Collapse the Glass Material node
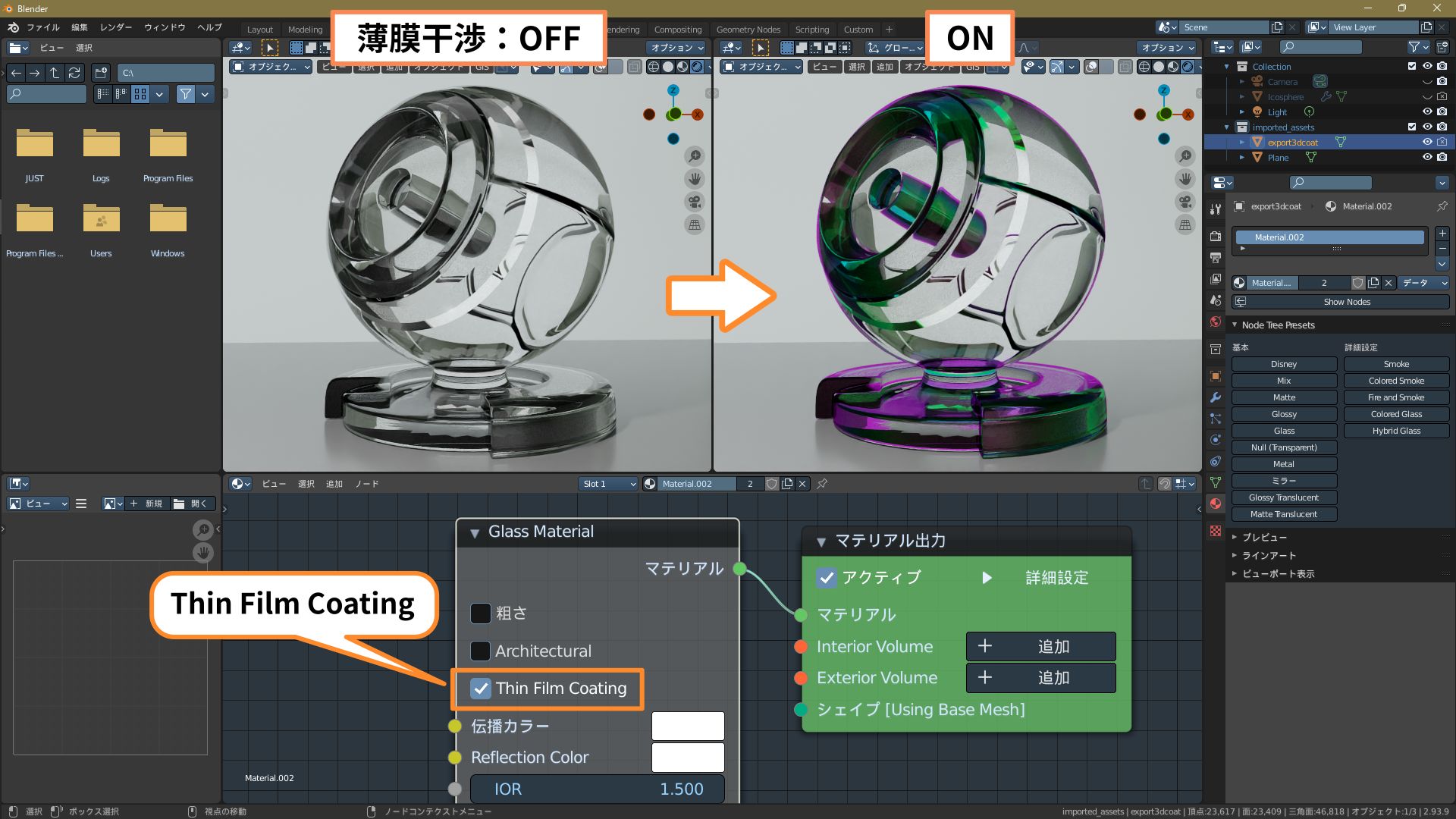Viewport: 1456px width, 819px height. pos(475,533)
